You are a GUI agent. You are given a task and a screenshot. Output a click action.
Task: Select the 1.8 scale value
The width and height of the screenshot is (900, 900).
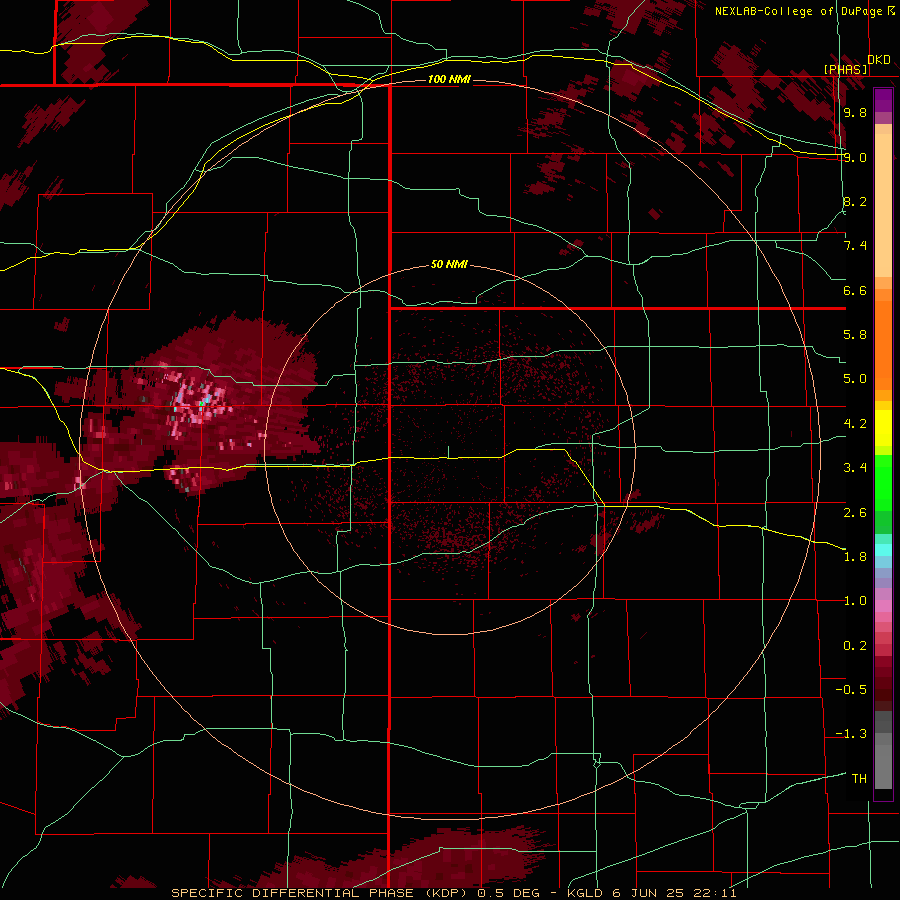(855, 557)
